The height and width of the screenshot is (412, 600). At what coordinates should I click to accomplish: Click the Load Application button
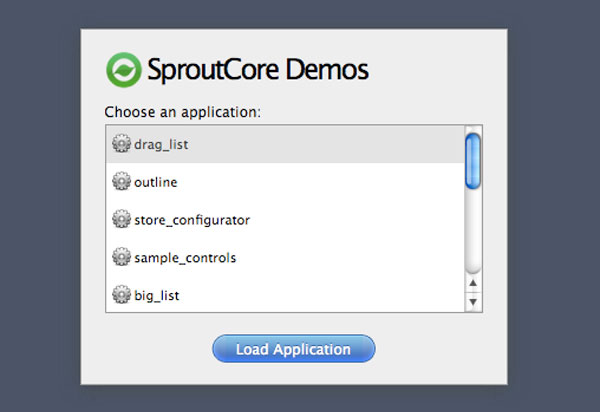tap(294, 348)
